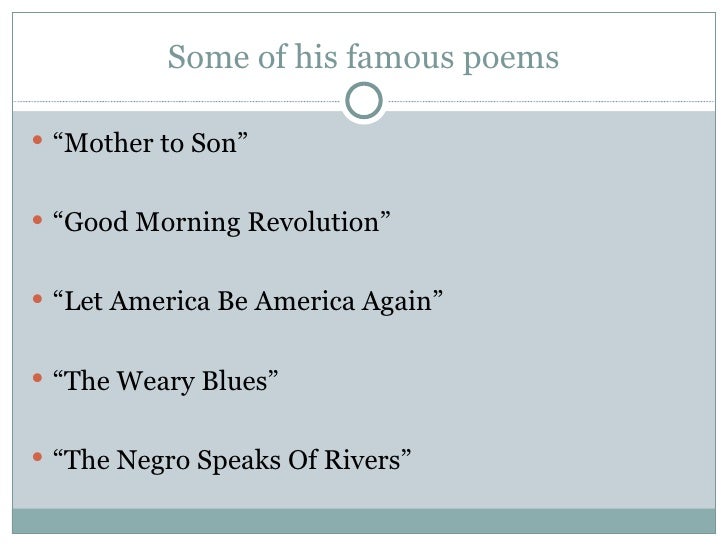Select the "Good Morning Revolution" line
This screenshot has width=728, height=546.
pos(221,222)
